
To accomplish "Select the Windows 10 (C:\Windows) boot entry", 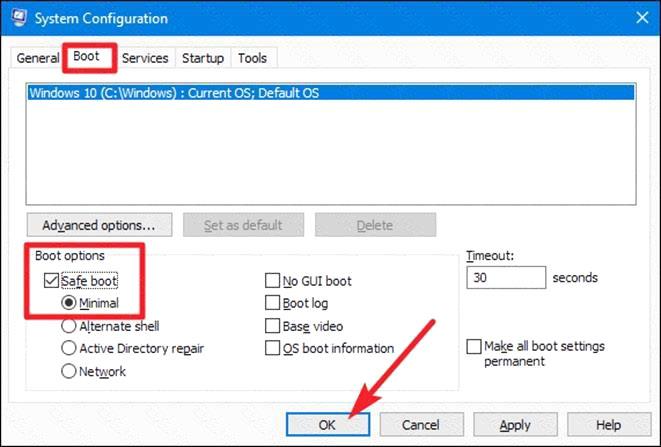I will 331,93.
